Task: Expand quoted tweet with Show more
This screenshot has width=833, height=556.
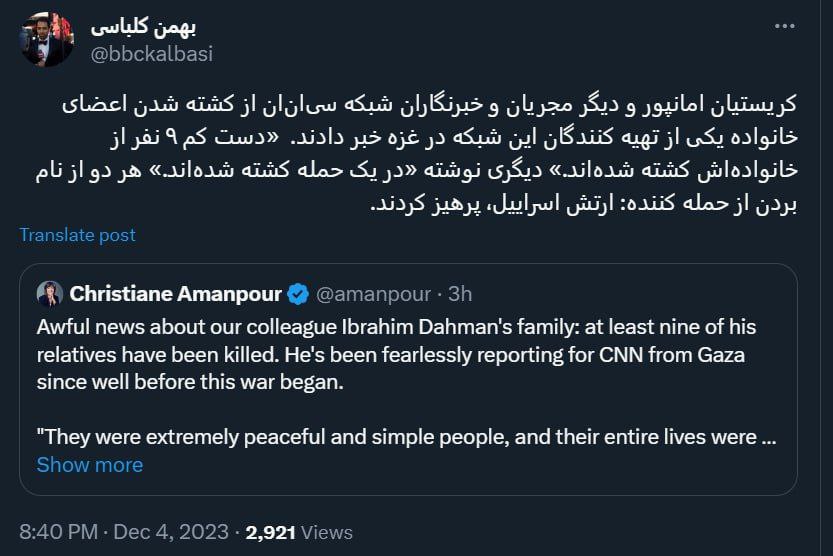Action: (x=90, y=465)
